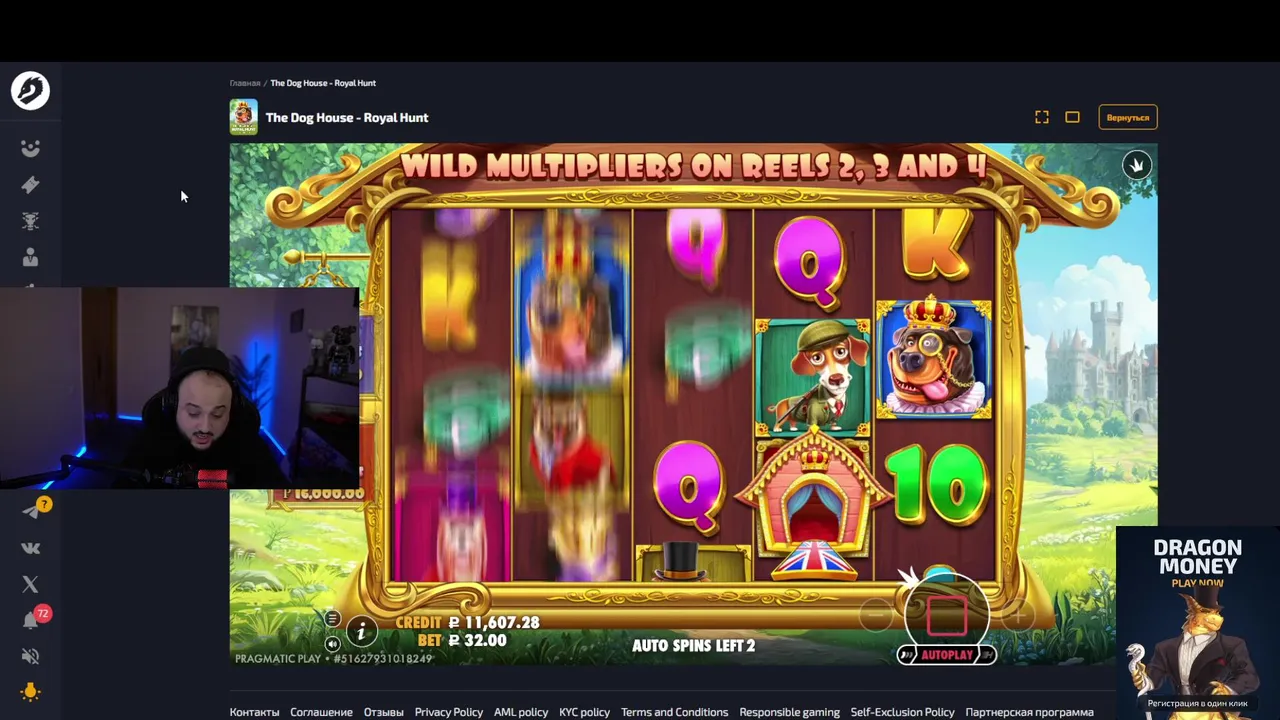This screenshot has width=1280, height=720.
Task: Open the game info i button
Action: click(361, 630)
